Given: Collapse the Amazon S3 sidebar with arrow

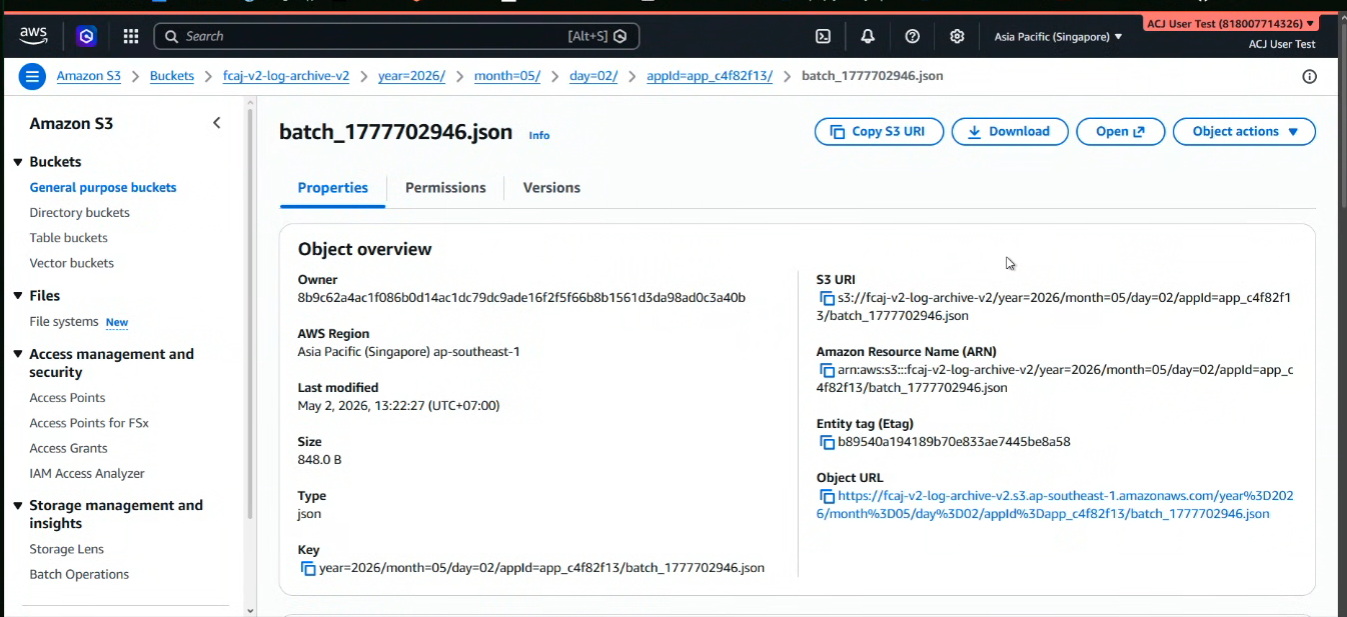Looking at the screenshot, I should (217, 123).
